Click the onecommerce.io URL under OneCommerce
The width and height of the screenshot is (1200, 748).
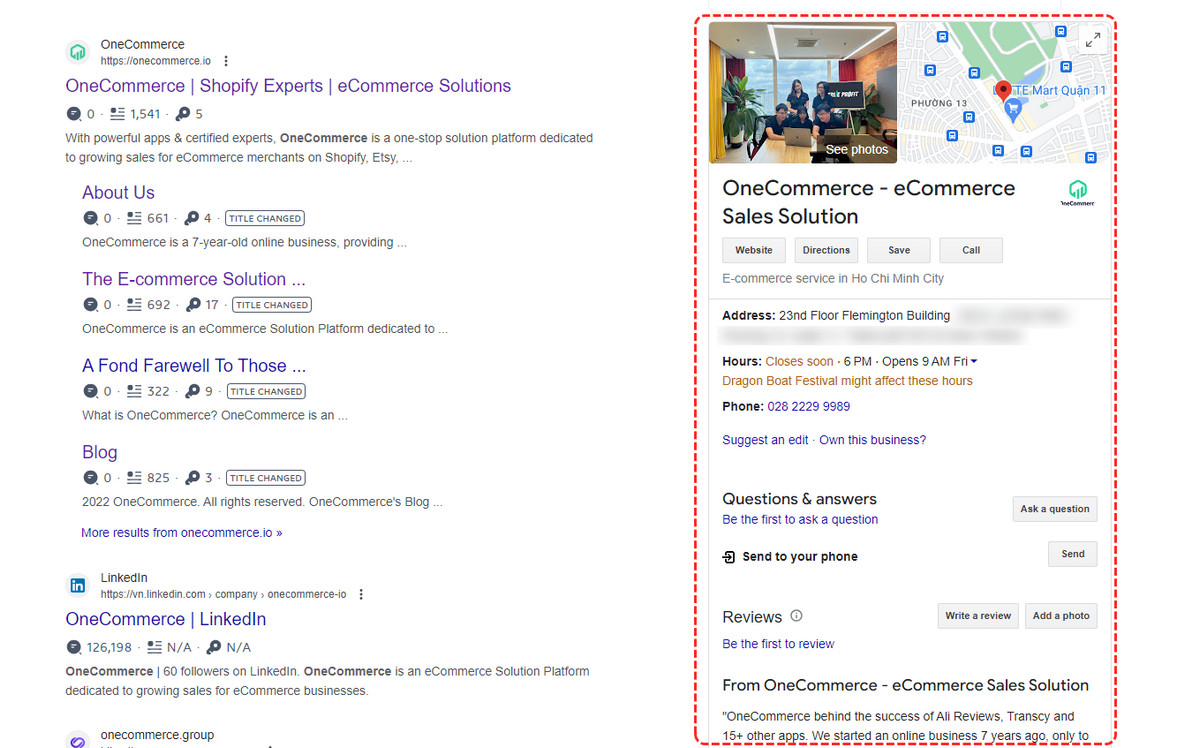click(156, 61)
